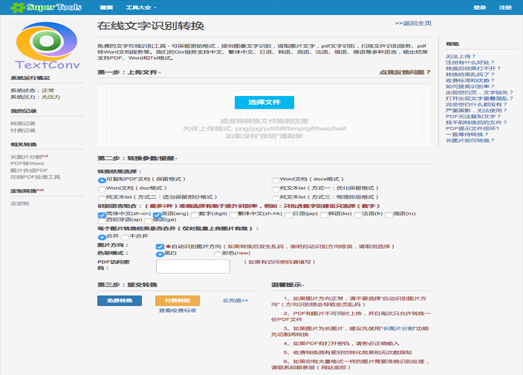
Task: Open the 图片合成PDF sidebar link
Action: click(x=29, y=170)
